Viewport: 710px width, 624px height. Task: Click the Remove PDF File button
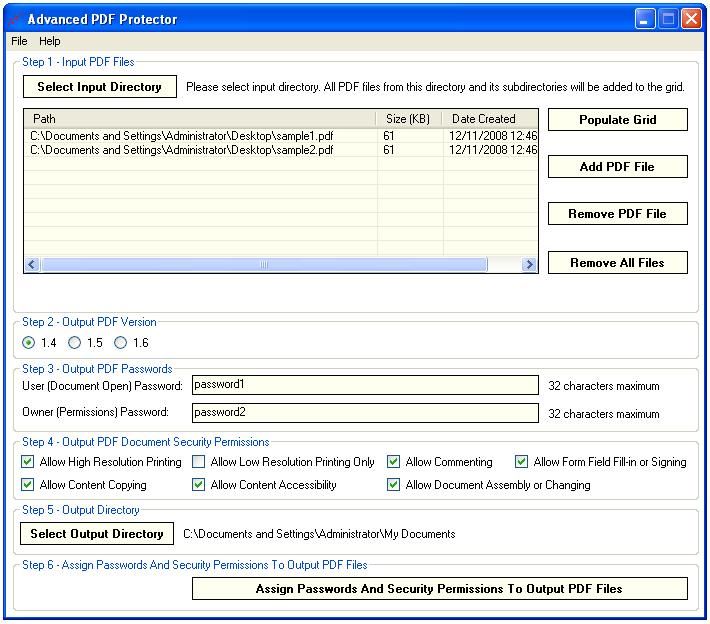(x=617, y=214)
